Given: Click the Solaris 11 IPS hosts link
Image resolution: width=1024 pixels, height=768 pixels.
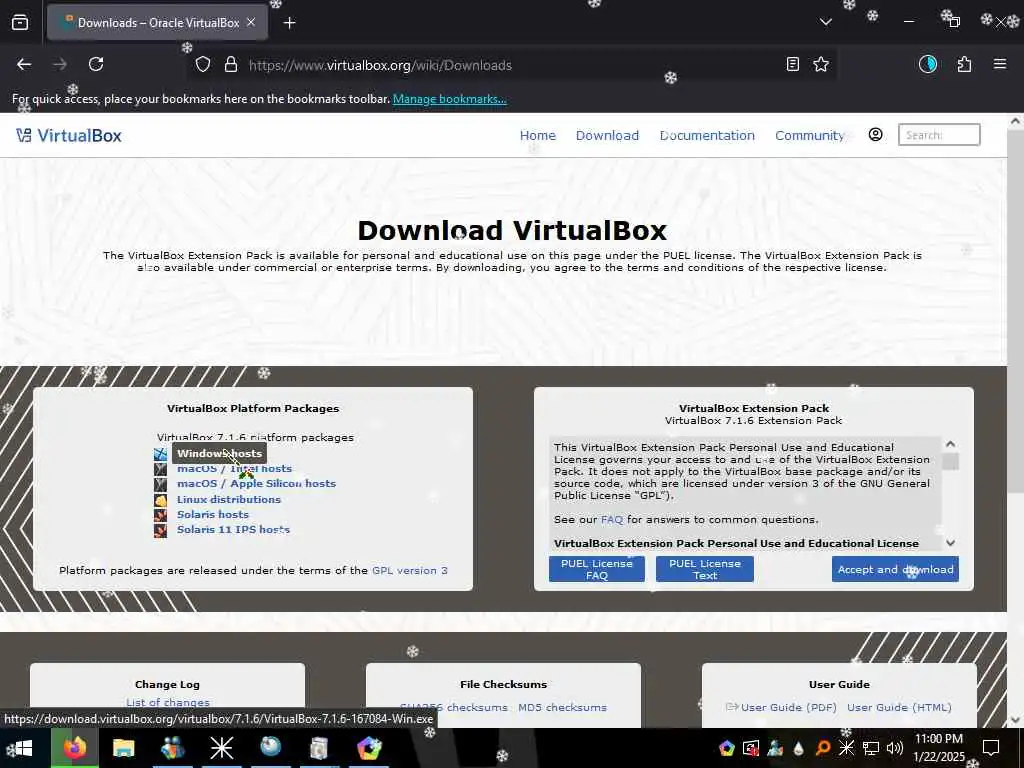Looking at the screenshot, I should pos(233,529).
